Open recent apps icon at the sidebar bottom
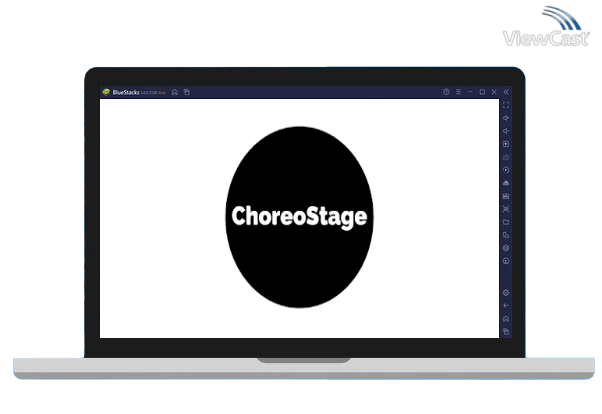Image resolution: width=602 pixels, height=414 pixels. pos(506,331)
